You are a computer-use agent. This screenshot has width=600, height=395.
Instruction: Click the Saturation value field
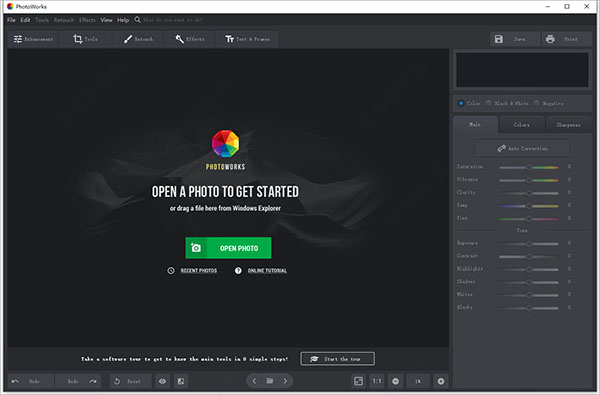point(569,166)
